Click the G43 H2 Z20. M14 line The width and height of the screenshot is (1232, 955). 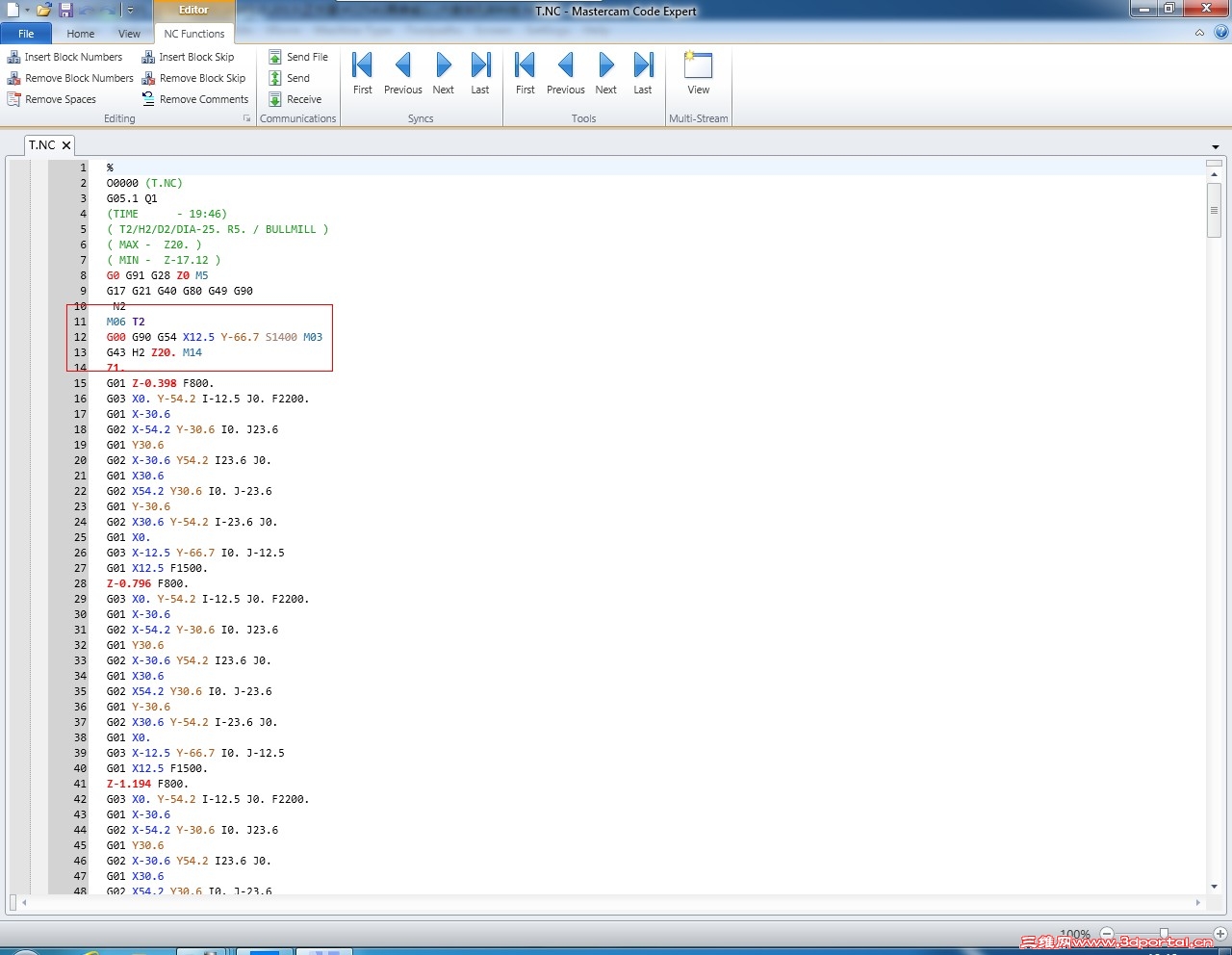point(154,352)
